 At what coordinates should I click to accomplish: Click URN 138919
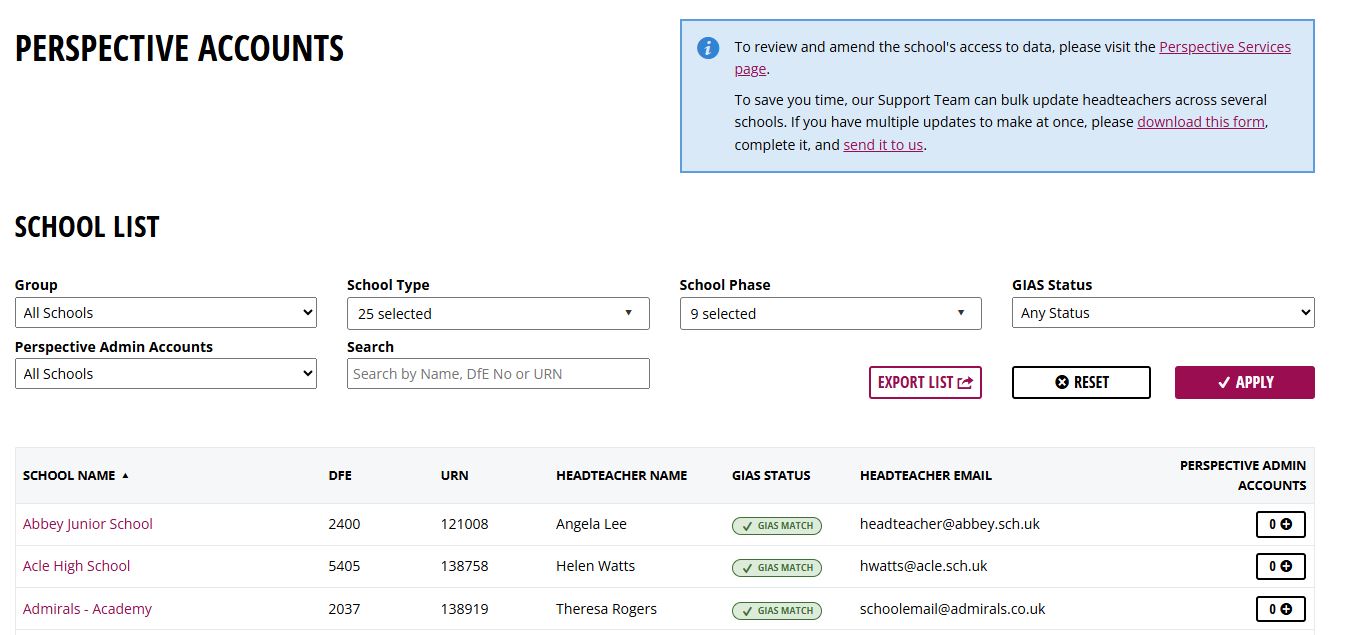click(464, 609)
